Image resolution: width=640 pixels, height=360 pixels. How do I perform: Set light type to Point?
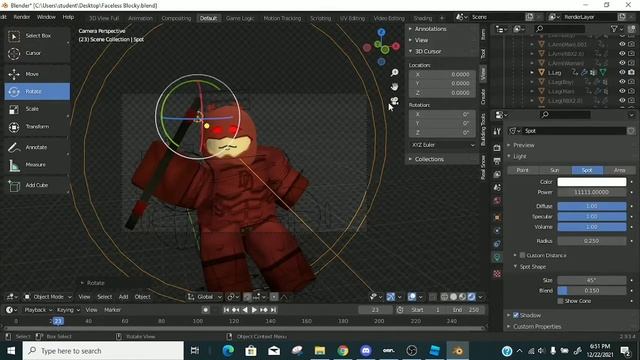522,170
